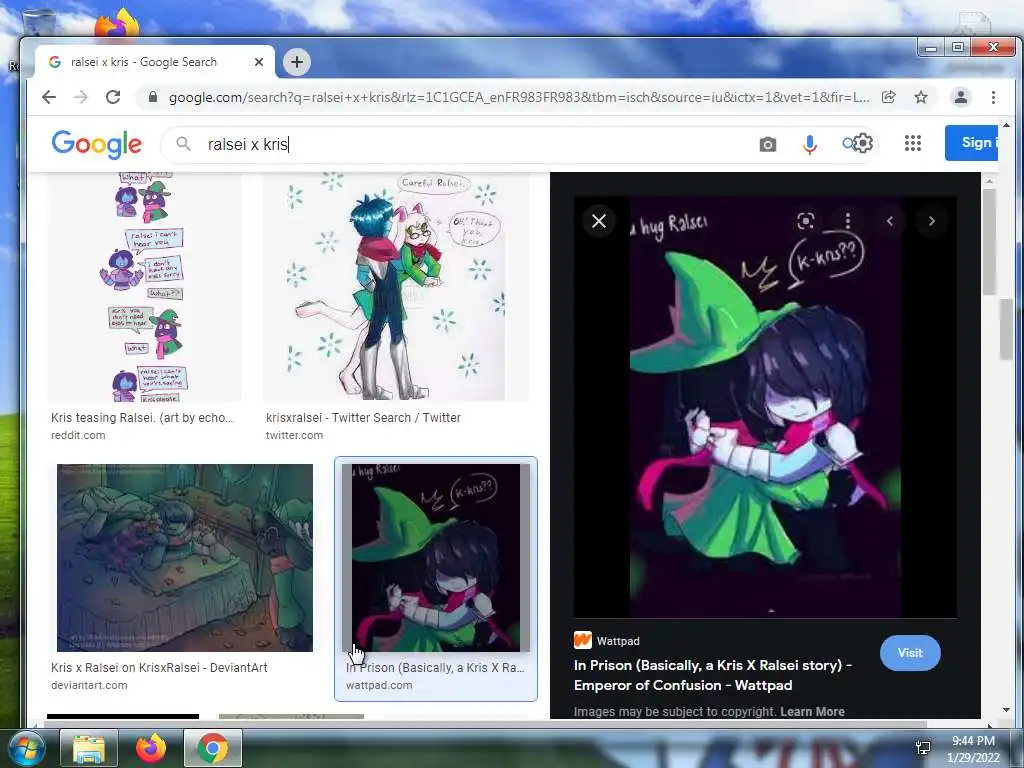The image size is (1024, 768).
Task: Close the image preview panel
Action: tap(599, 221)
